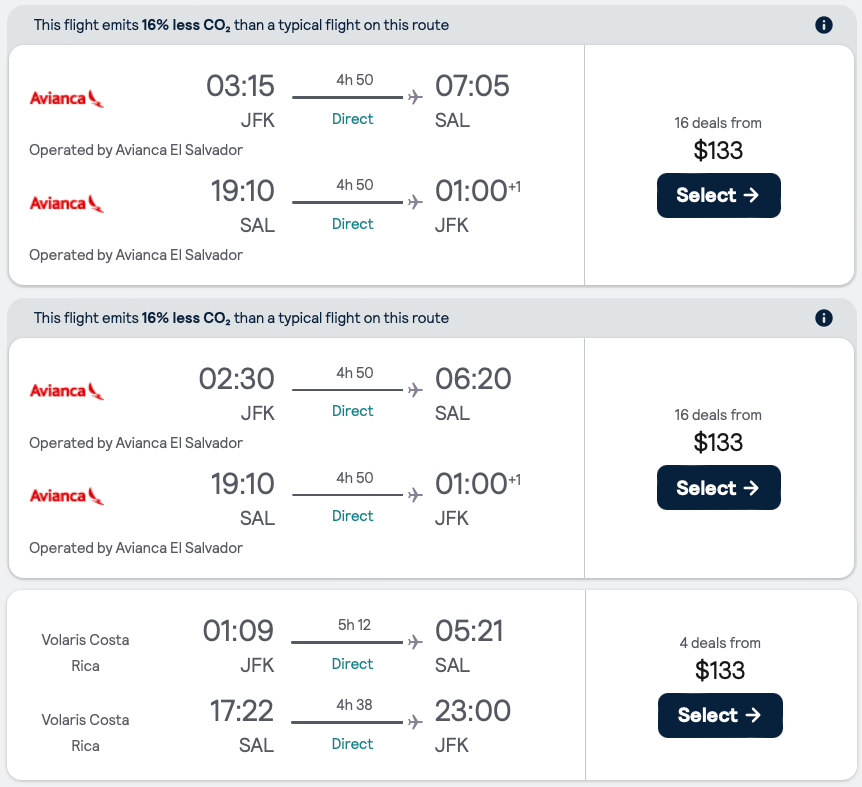
Task: Click Direct label under 01:09 Volaris flight
Action: click(x=352, y=664)
